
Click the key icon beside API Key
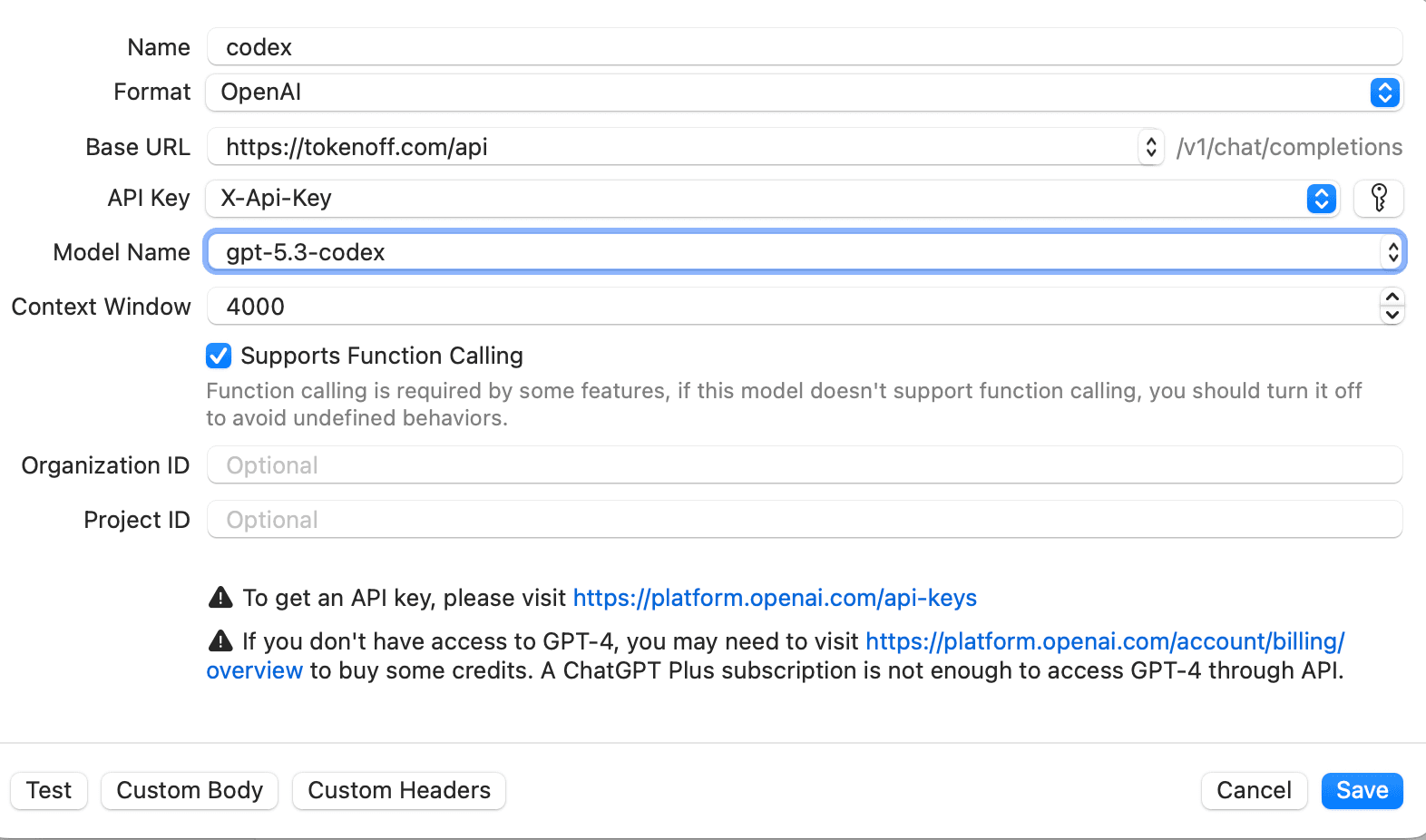1378,198
